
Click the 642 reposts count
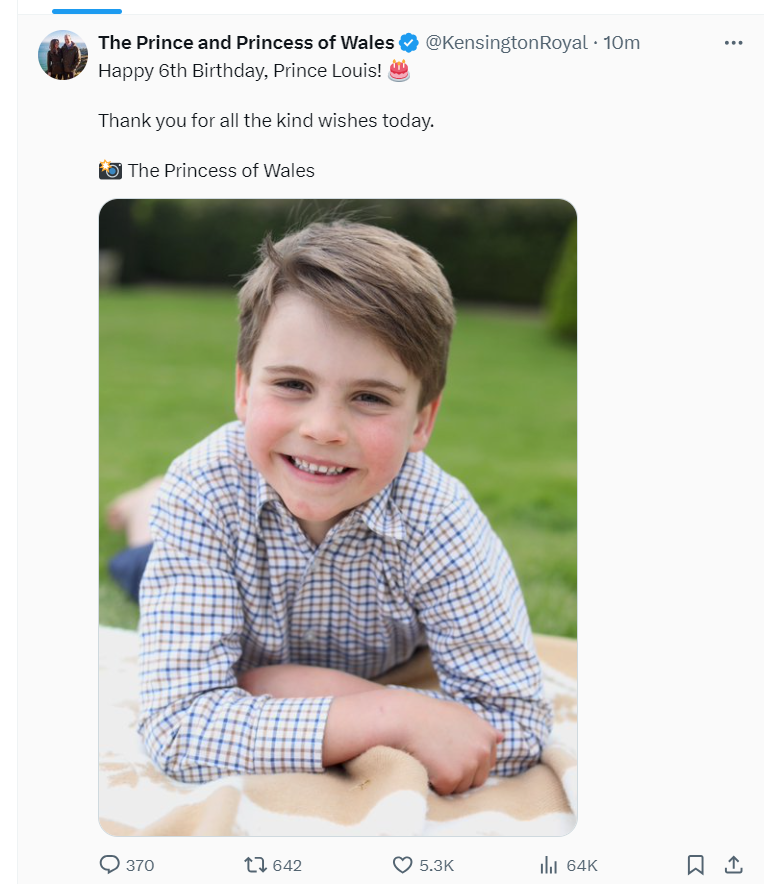[287, 865]
